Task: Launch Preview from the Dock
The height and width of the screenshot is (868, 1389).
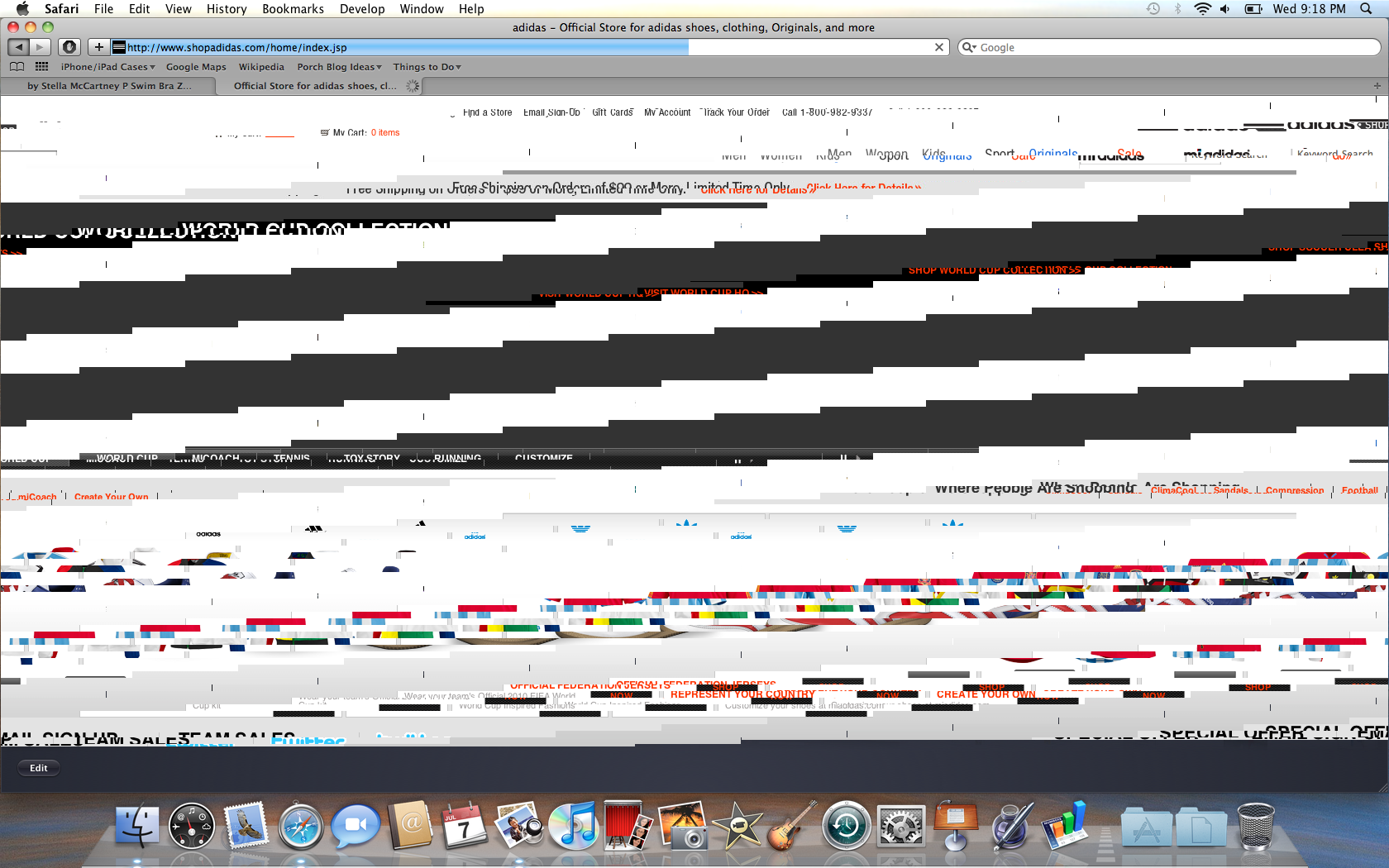Action: (x=519, y=826)
